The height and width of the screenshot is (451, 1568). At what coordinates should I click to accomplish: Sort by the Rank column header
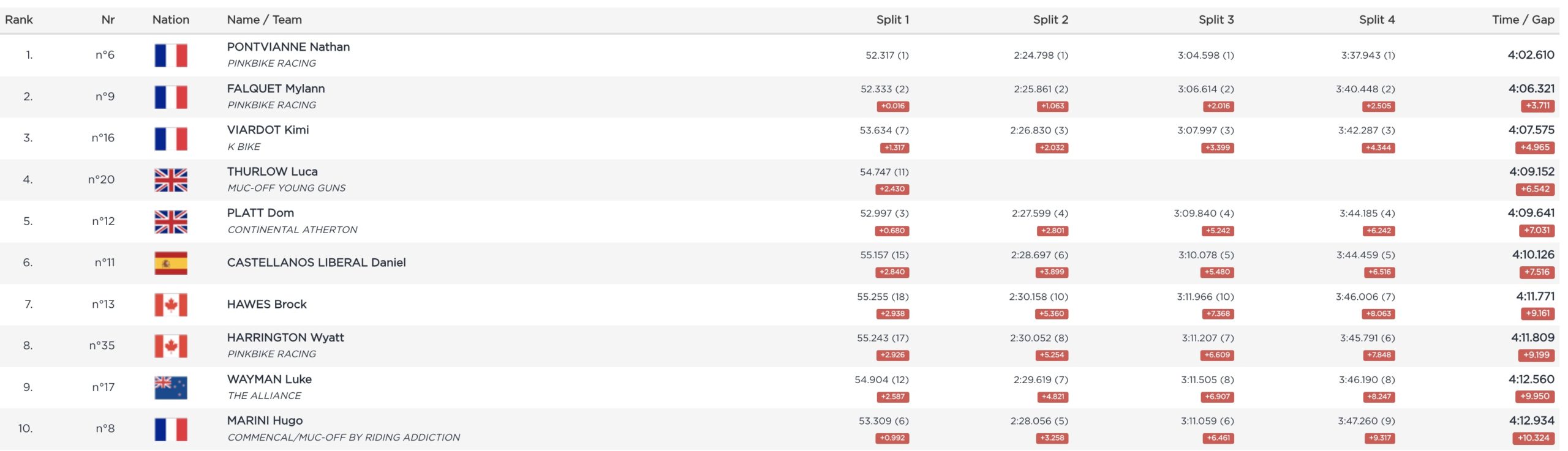pyautogui.click(x=19, y=20)
